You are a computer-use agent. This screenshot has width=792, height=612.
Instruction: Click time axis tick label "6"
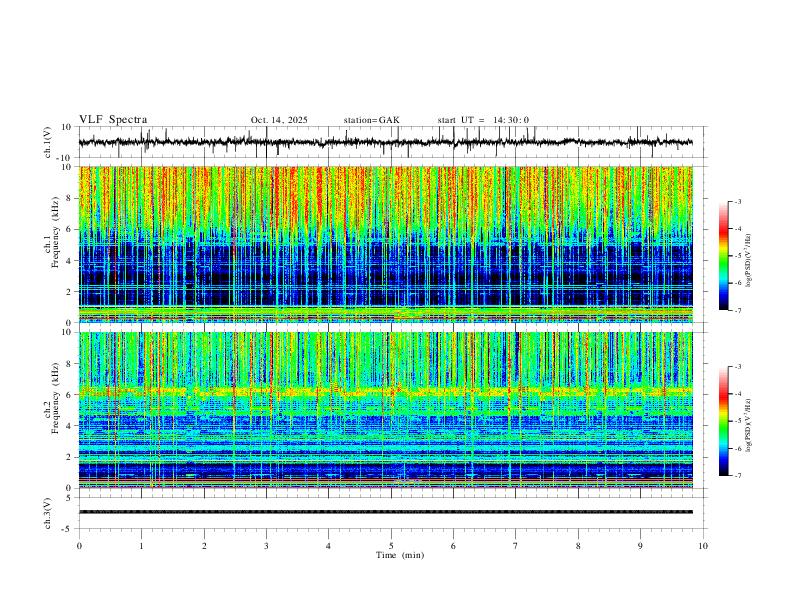[x=454, y=546]
